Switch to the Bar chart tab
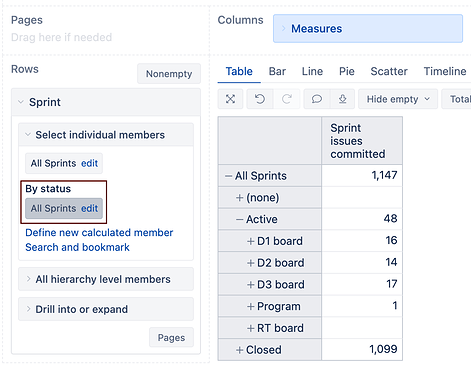 (x=277, y=71)
